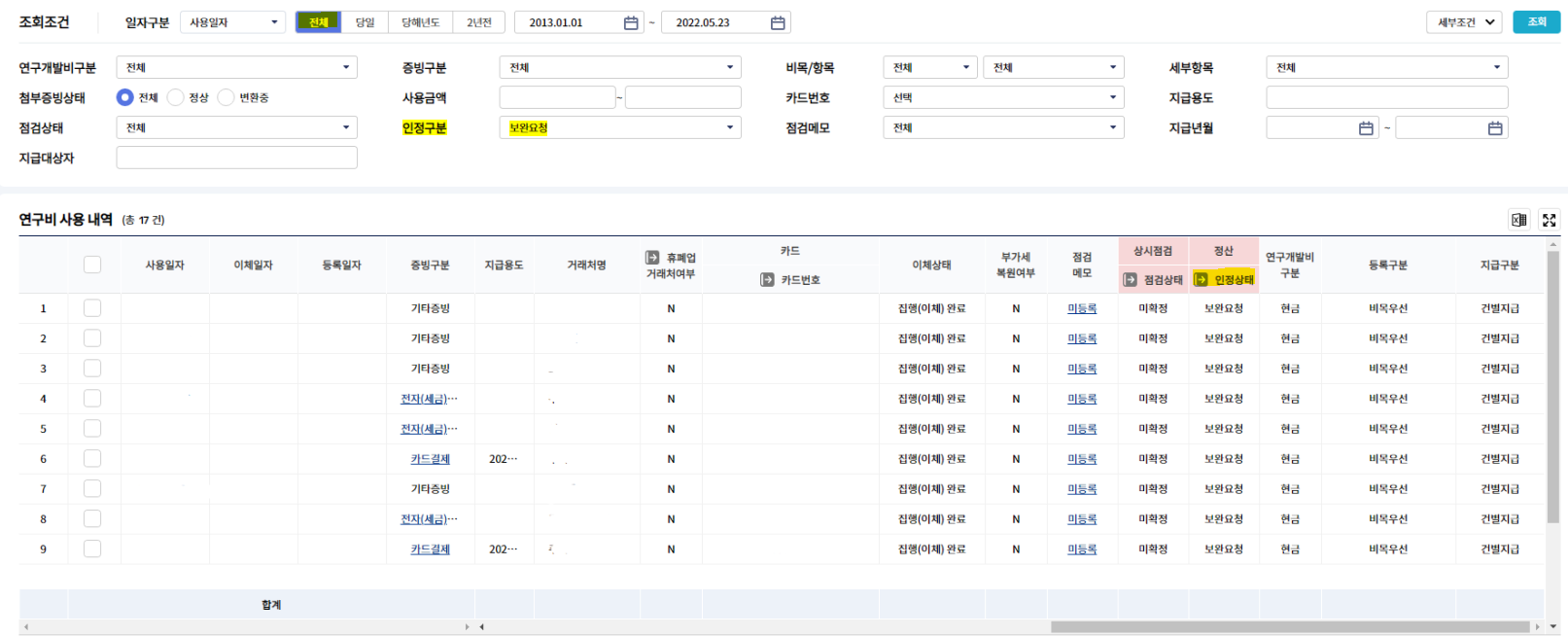Open the 전자(세금) link in row 4
The width and height of the screenshot is (1568, 637).
[x=429, y=399]
